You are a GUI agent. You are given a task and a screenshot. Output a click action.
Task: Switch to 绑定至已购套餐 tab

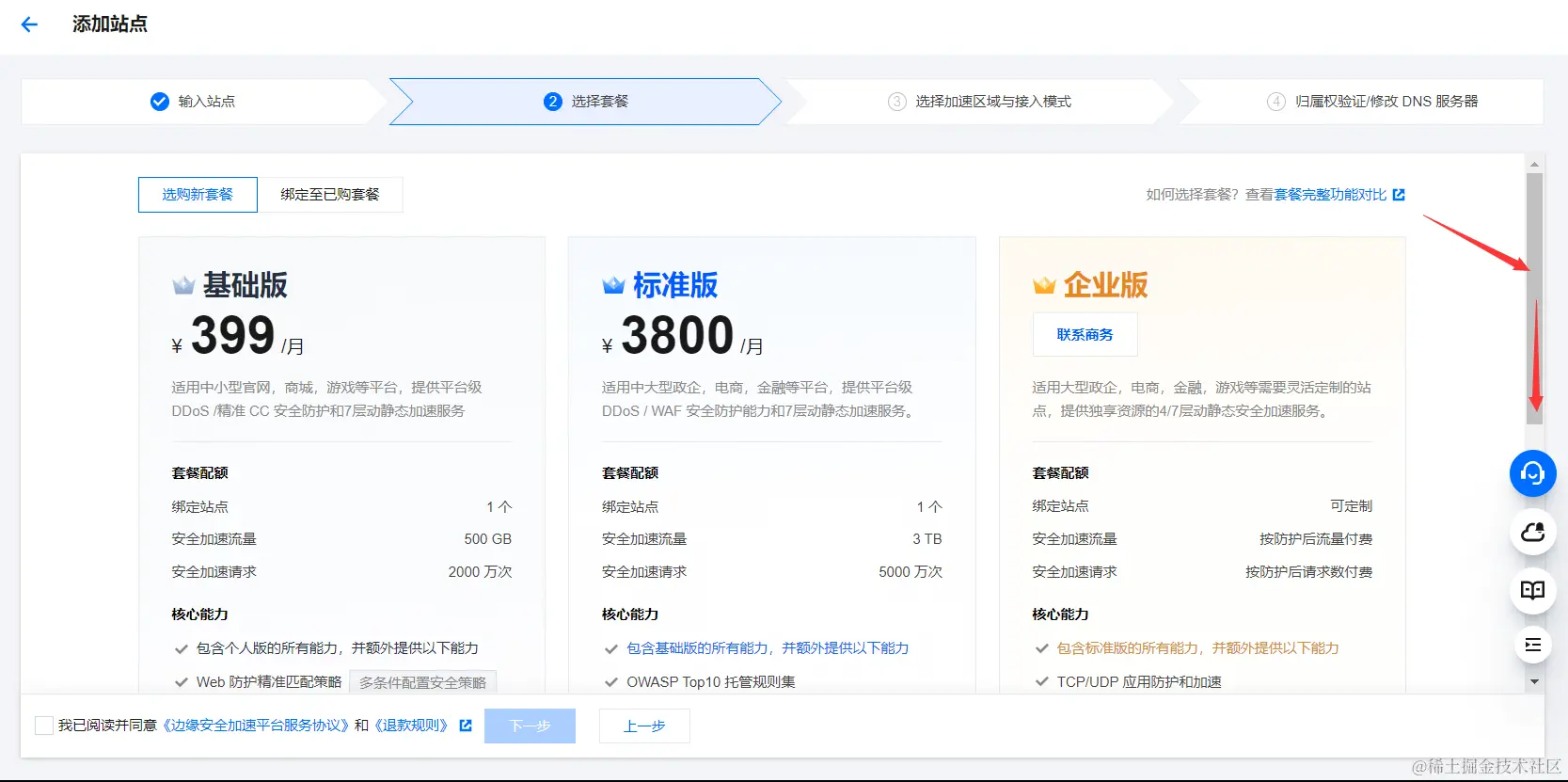click(330, 195)
